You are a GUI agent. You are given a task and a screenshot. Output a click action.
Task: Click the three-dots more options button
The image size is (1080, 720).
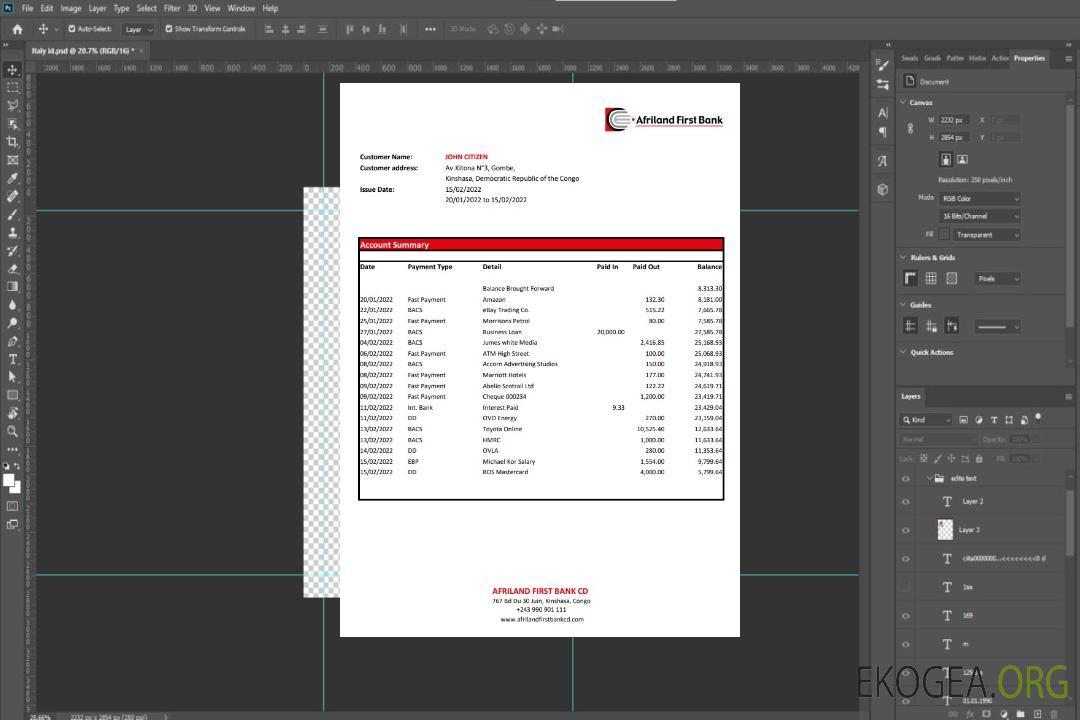[x=430, y=29]
